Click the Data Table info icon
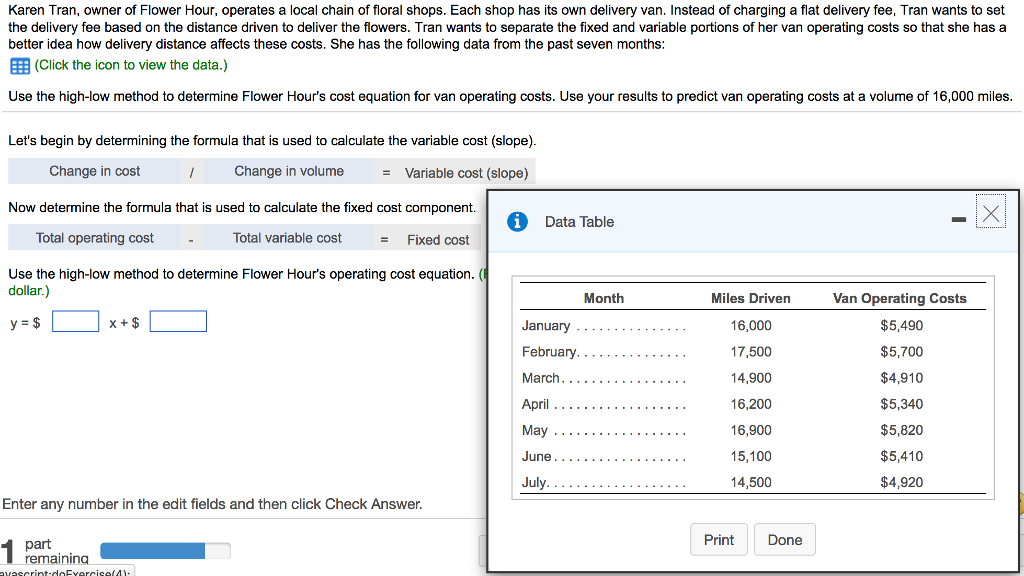1024x576 pixels. click(517, 222)
